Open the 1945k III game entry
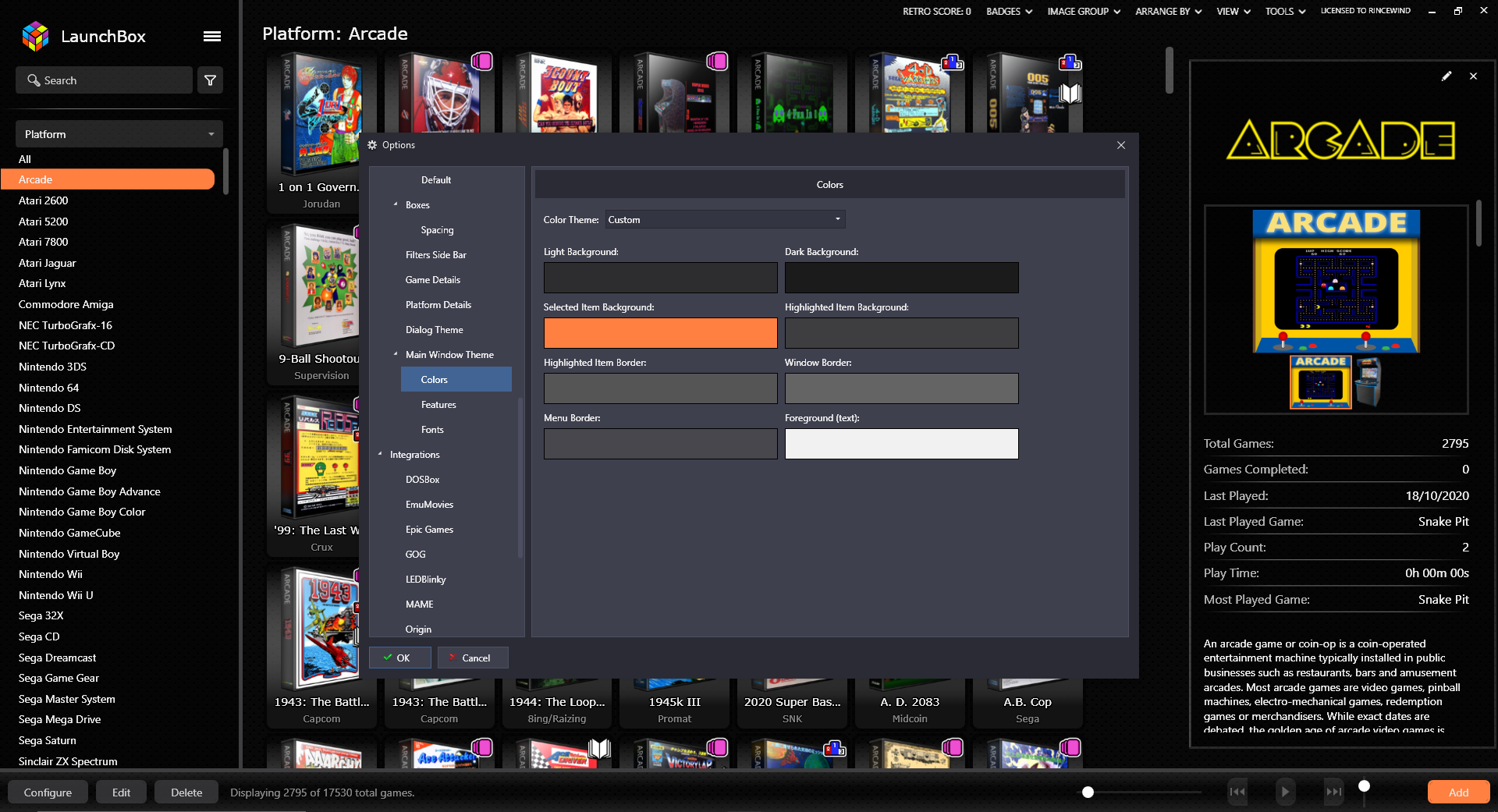 [674, 702]
